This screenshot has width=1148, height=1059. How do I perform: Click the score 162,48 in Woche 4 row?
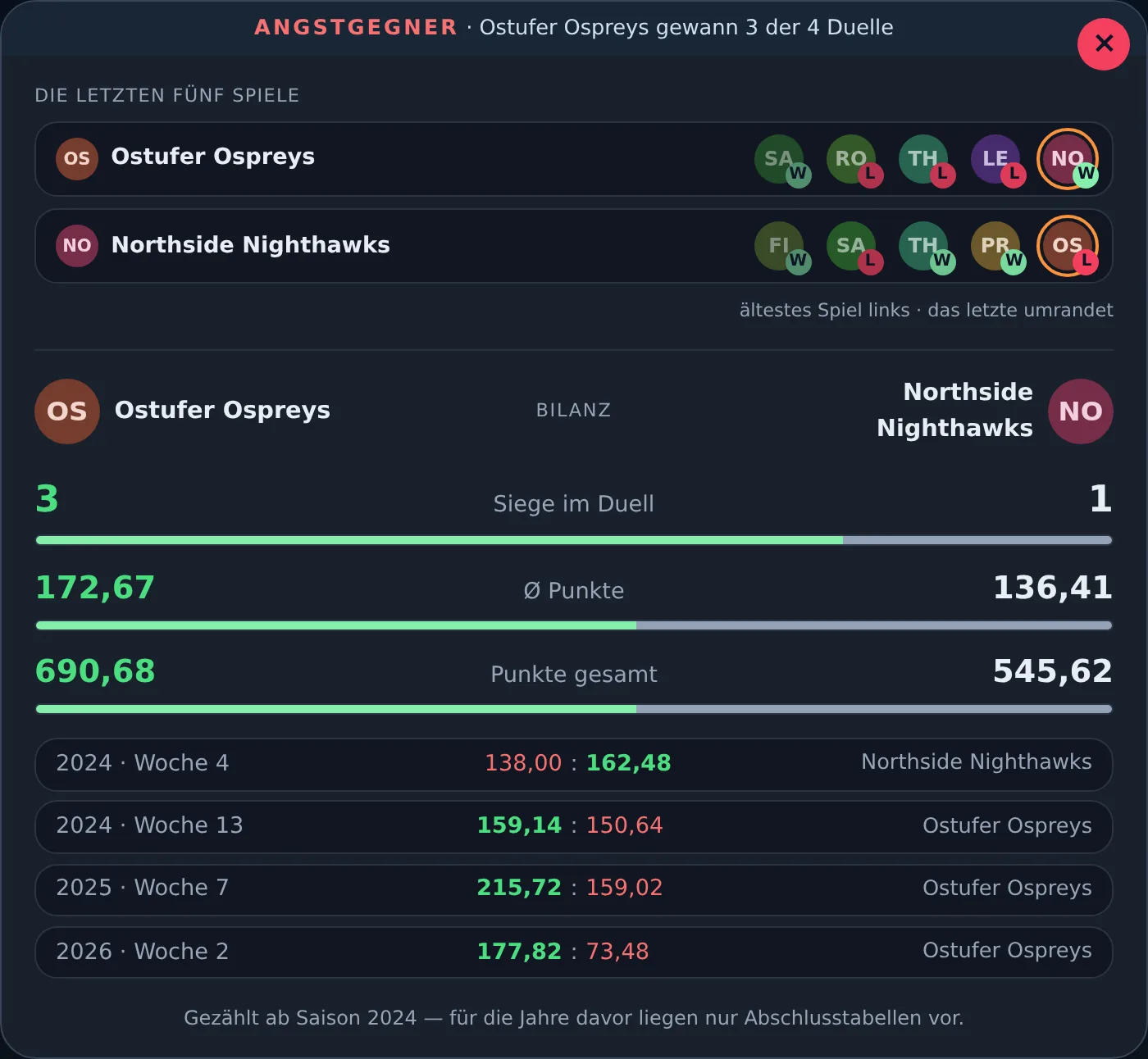tap(629, 763)
